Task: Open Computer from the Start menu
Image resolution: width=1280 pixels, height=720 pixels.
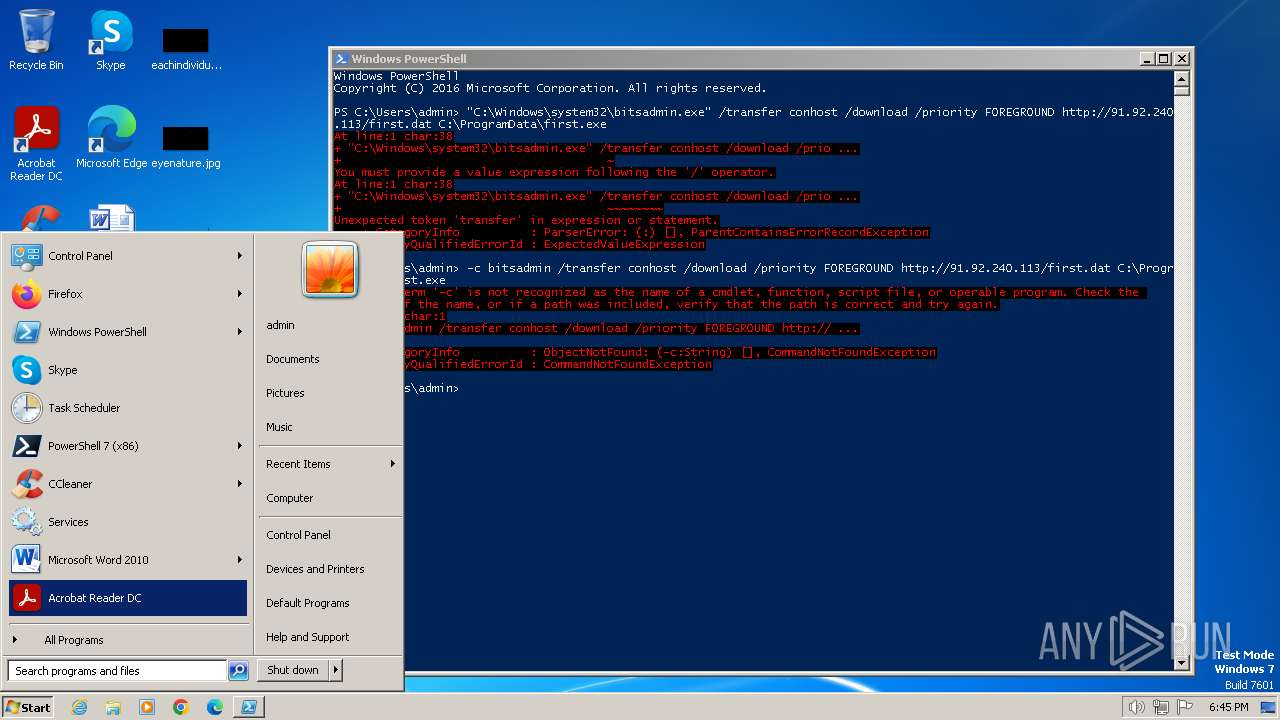Action: [290, 498]
